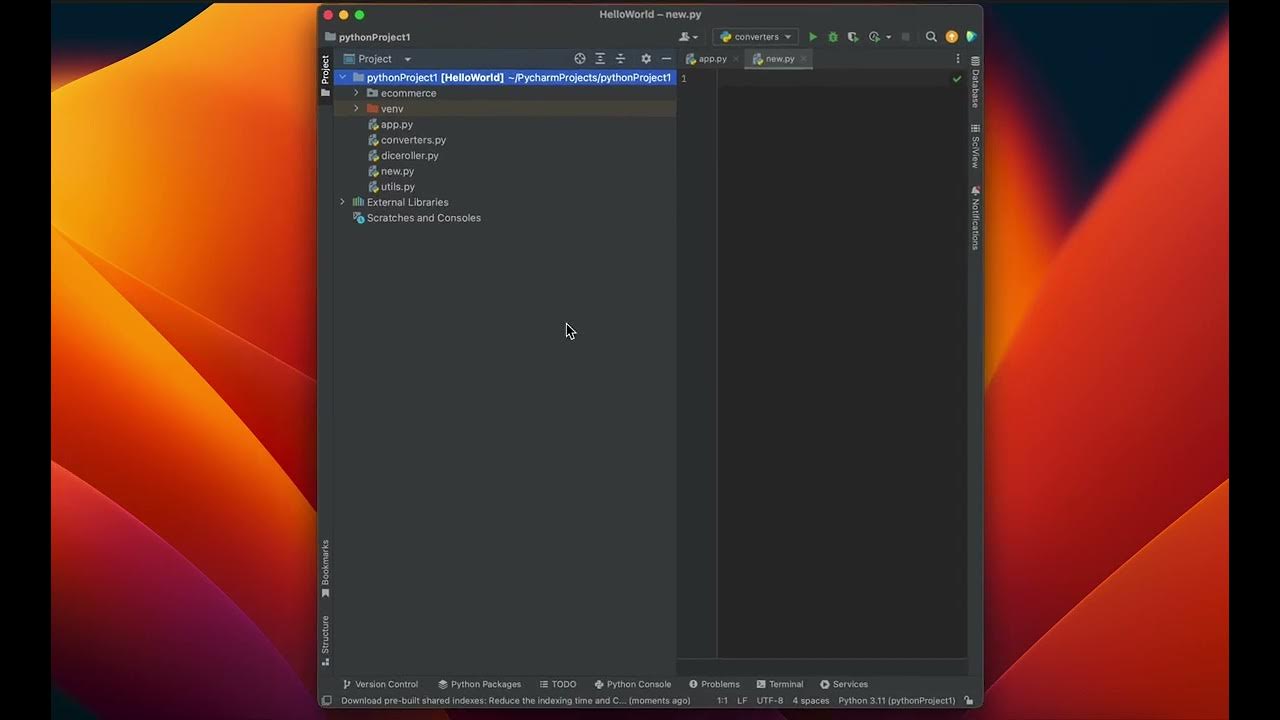The width and height of the screenshot is (1280, 720).
Task: Open the Structure side panel
Action: (x=325, y=640)
